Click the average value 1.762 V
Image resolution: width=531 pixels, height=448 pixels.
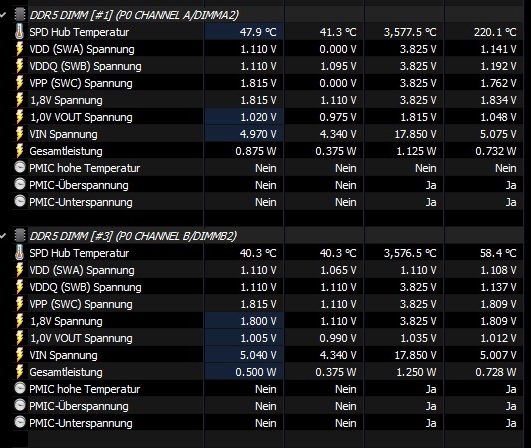coord(498,83)
